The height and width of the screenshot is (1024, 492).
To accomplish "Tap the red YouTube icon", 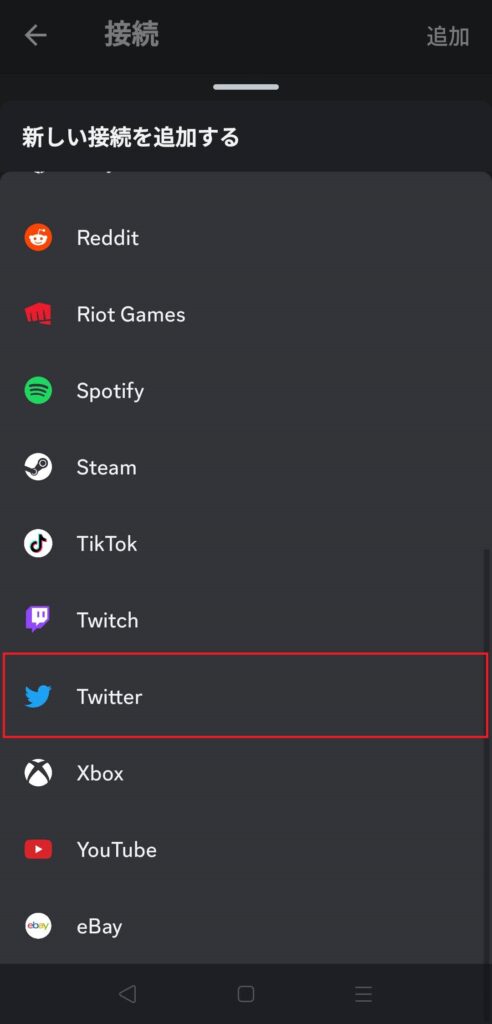I will 38,849.
